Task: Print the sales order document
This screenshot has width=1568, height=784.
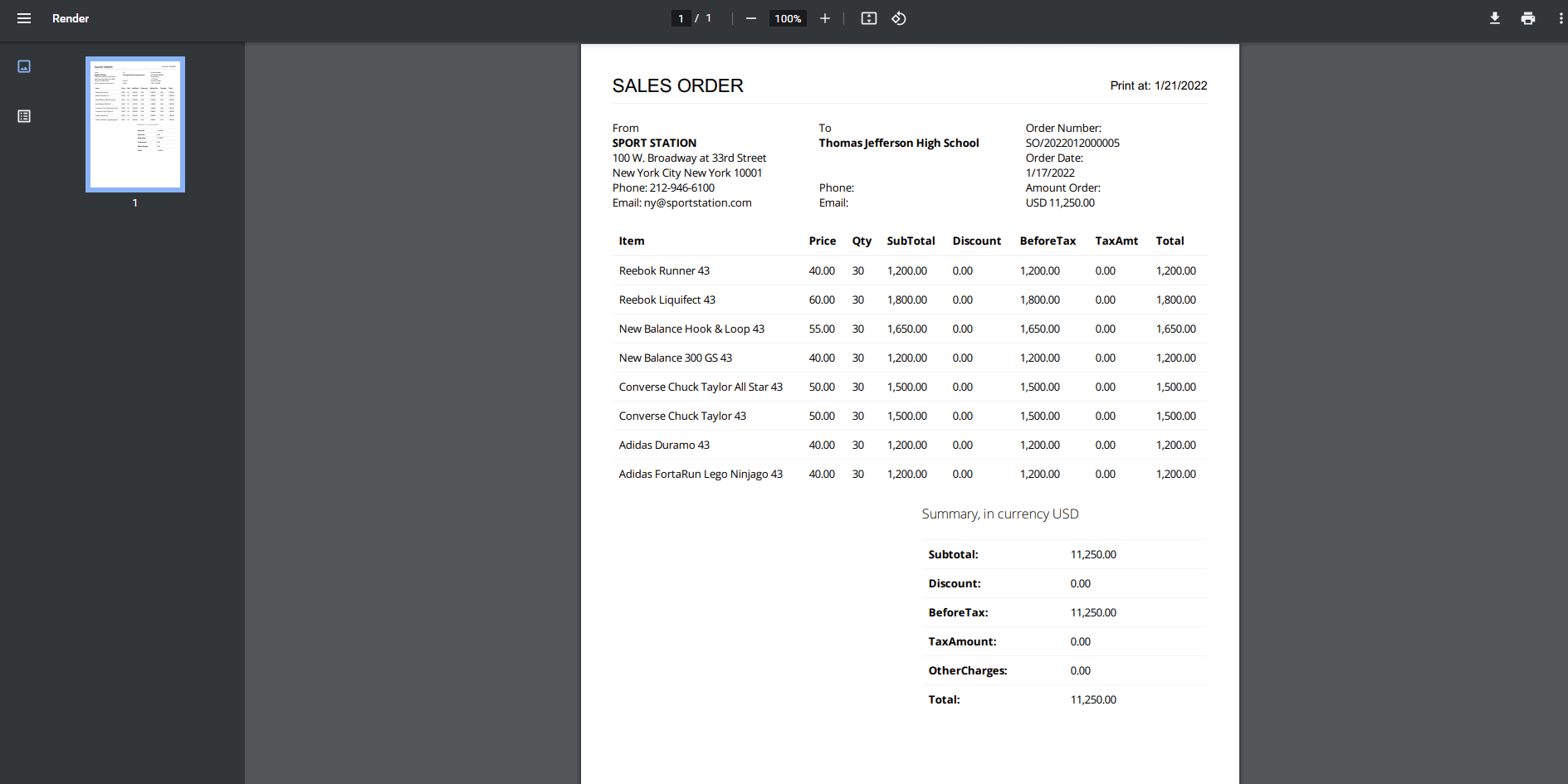Action: (1527, 17)
